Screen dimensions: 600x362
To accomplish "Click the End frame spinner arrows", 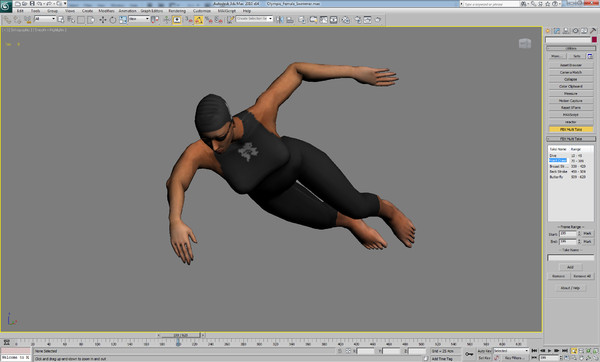I will 579,241.
